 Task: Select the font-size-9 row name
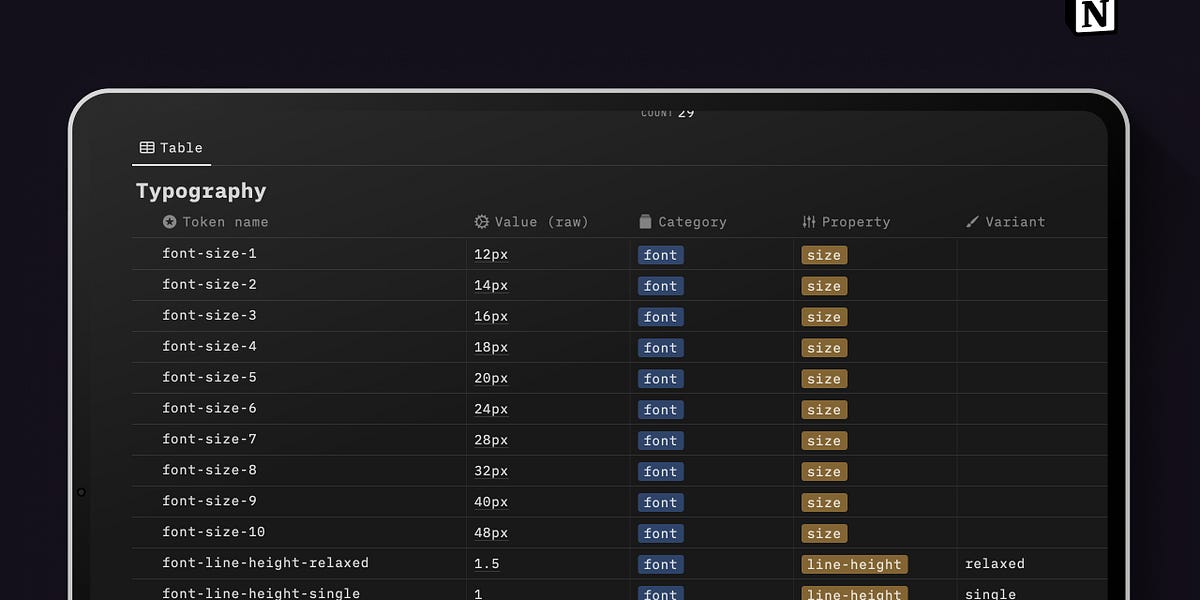210,502
